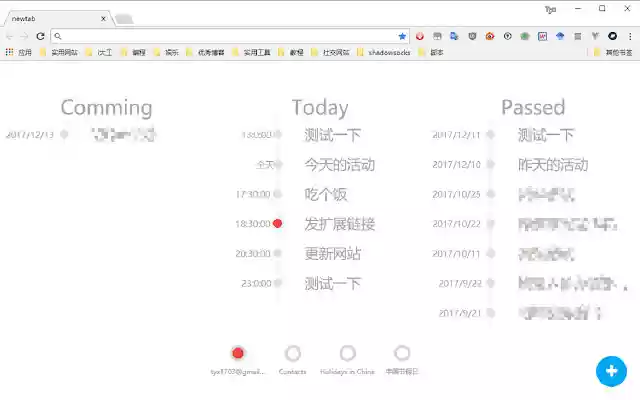Image resolution: width=640 pixels, height=400 pixels.
Task: Open the 实用工具 bookmarks folder
Action: [251, 52]
